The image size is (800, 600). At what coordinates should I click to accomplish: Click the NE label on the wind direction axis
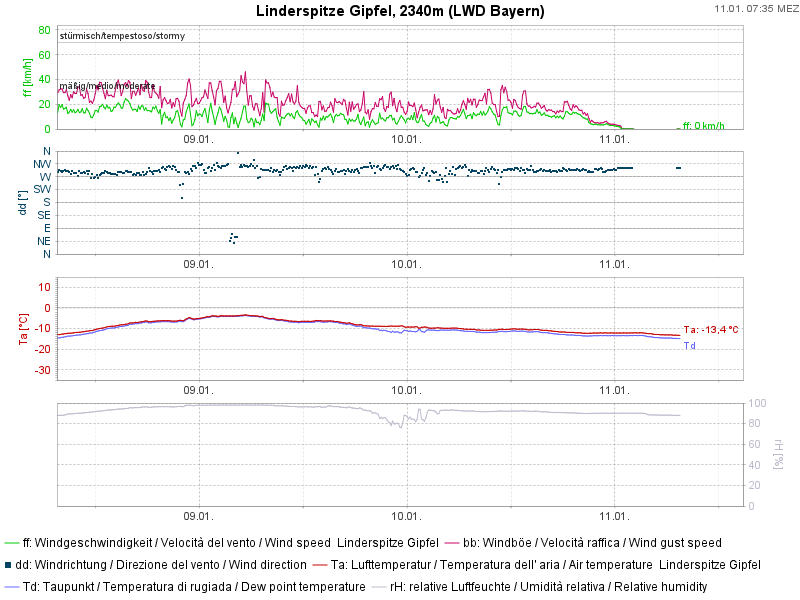point(44,241)
